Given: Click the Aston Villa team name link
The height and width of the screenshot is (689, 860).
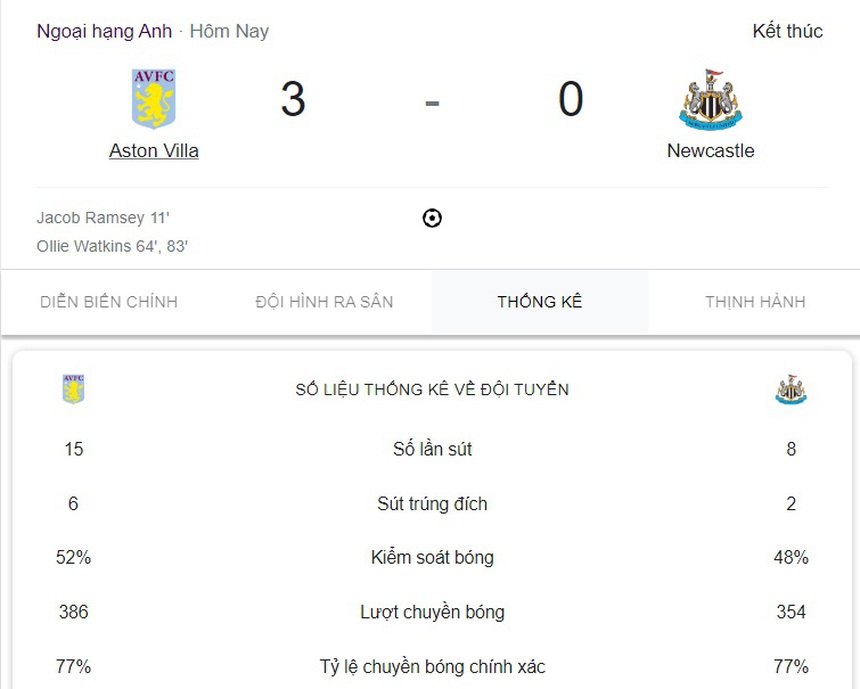Looking at the screenshot, I should [153, 150].
